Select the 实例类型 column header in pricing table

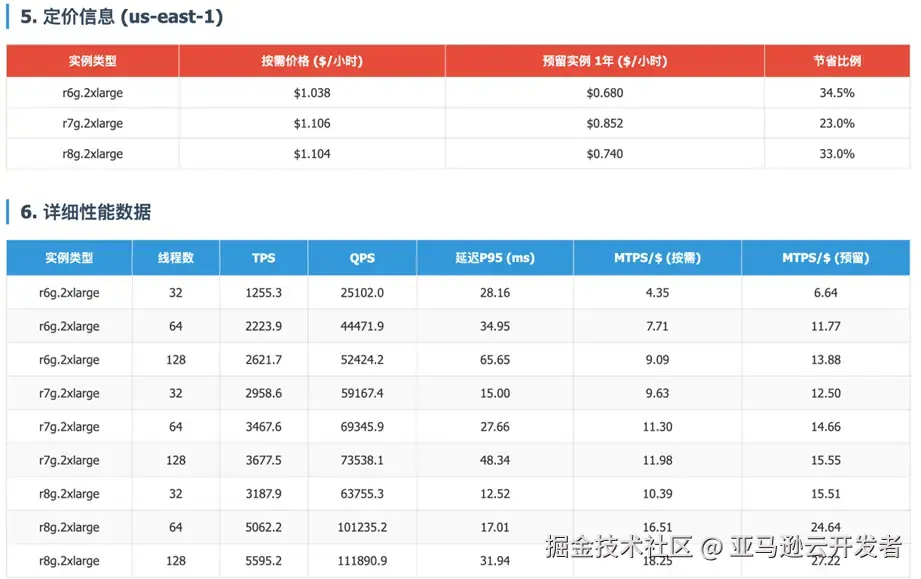(x=91, y=60)
